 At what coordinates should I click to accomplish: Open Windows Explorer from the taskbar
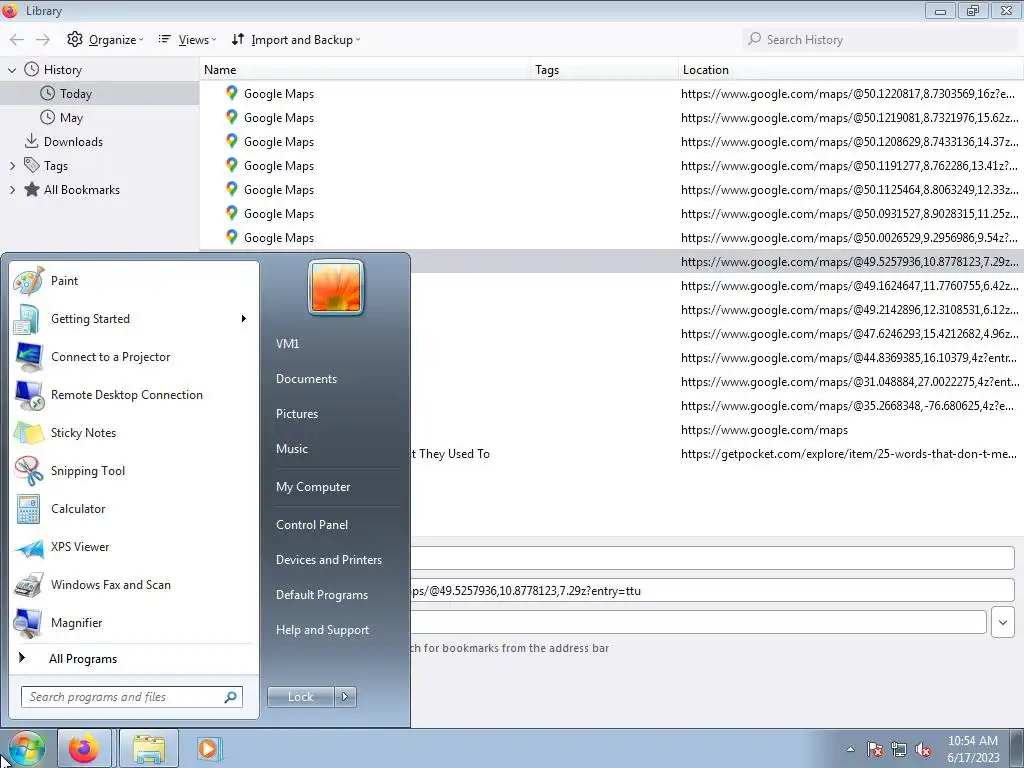point(149,748)
